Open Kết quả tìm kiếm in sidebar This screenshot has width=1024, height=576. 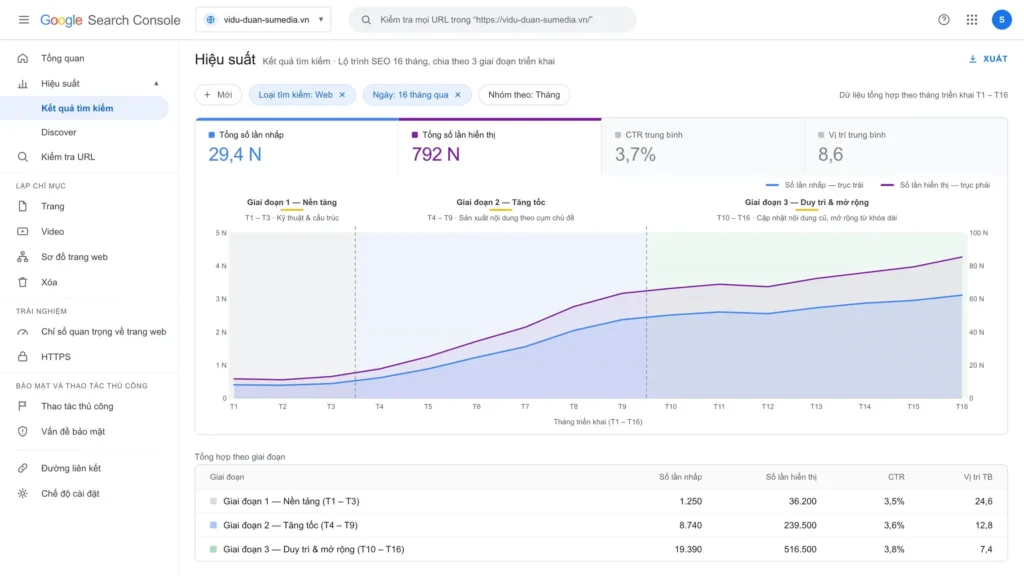tap(84, 108)
